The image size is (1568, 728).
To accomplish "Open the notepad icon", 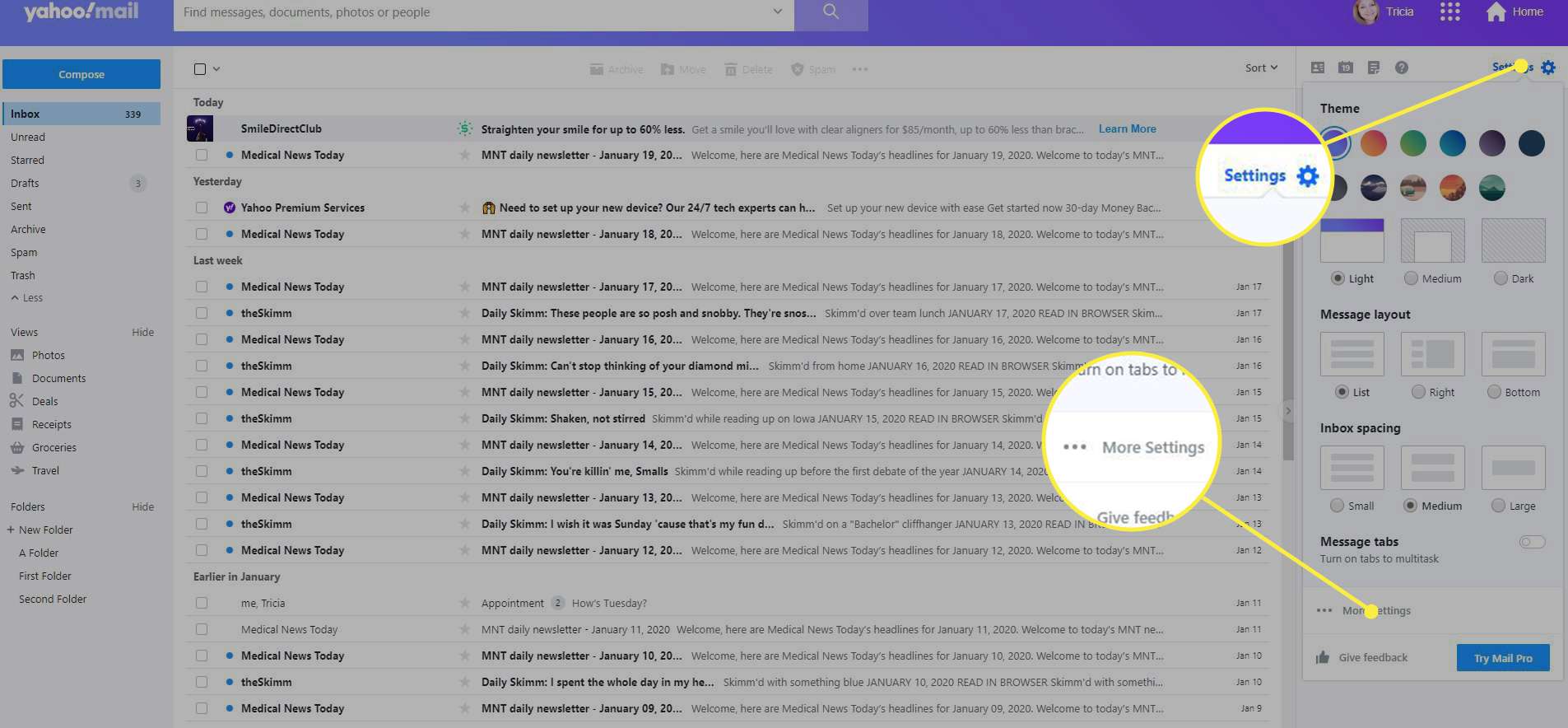I will (1374, 68).
